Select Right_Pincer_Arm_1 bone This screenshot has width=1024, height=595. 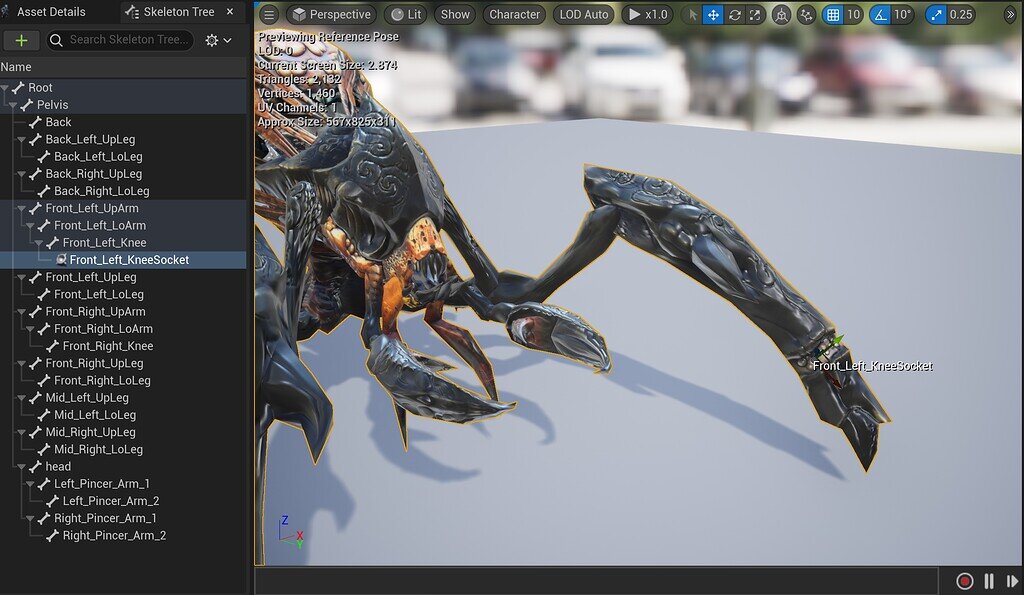(105, 519)
